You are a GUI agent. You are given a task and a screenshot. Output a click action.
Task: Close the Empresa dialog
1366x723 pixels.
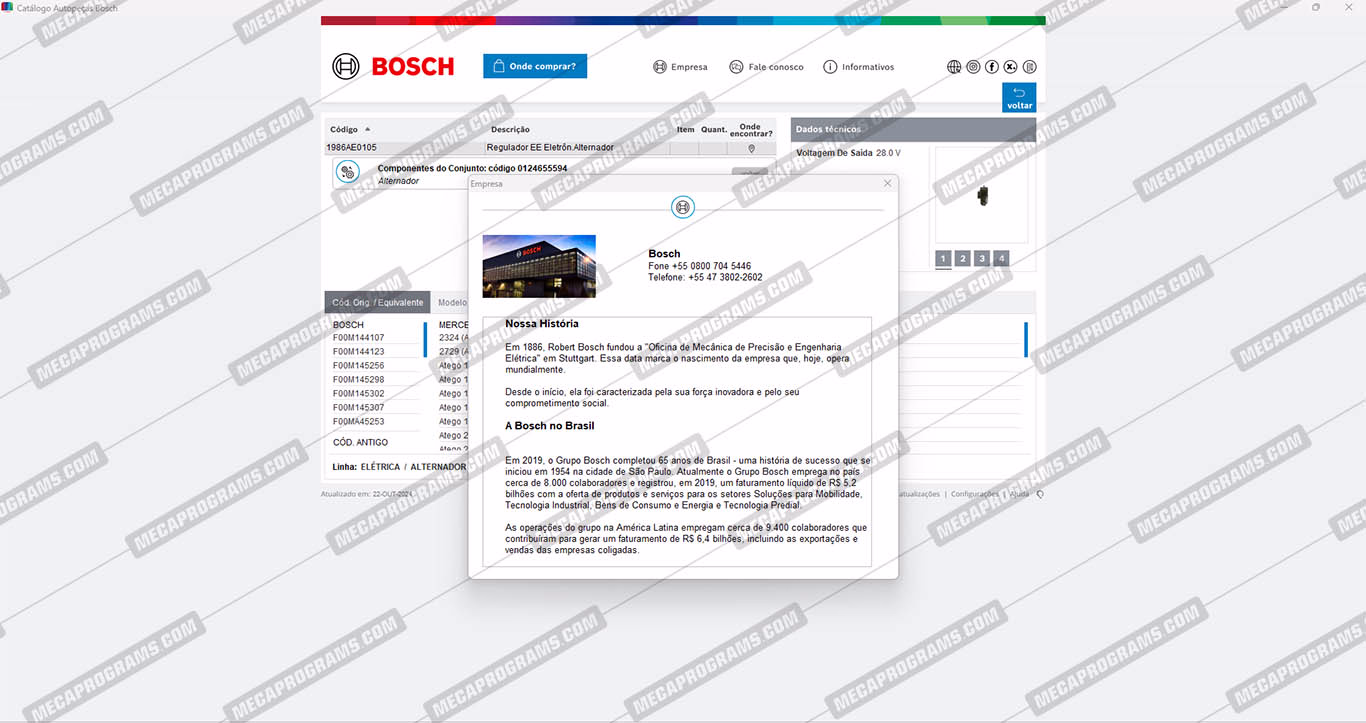tap(887, 184)
